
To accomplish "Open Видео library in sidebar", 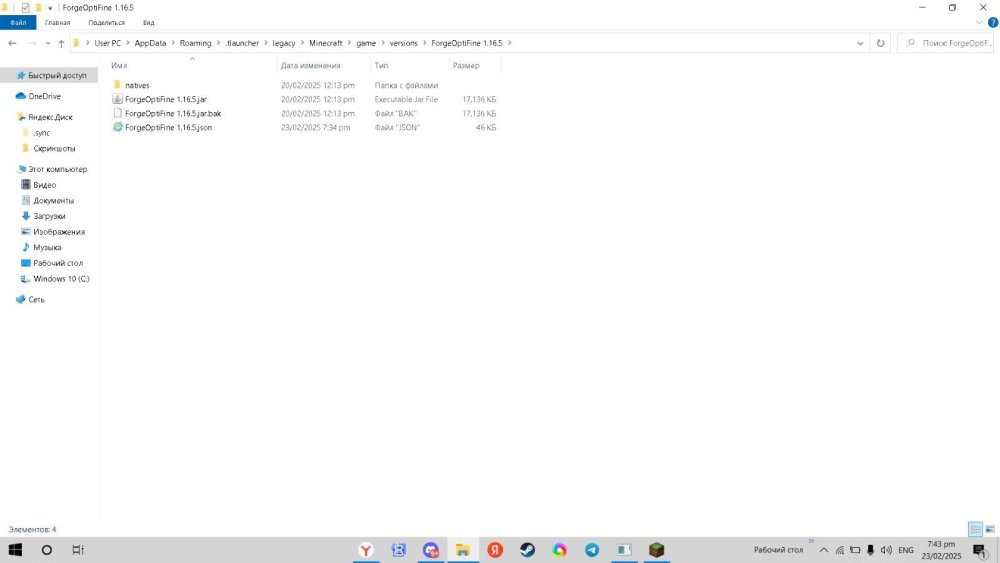I will (x=44, y=185).
